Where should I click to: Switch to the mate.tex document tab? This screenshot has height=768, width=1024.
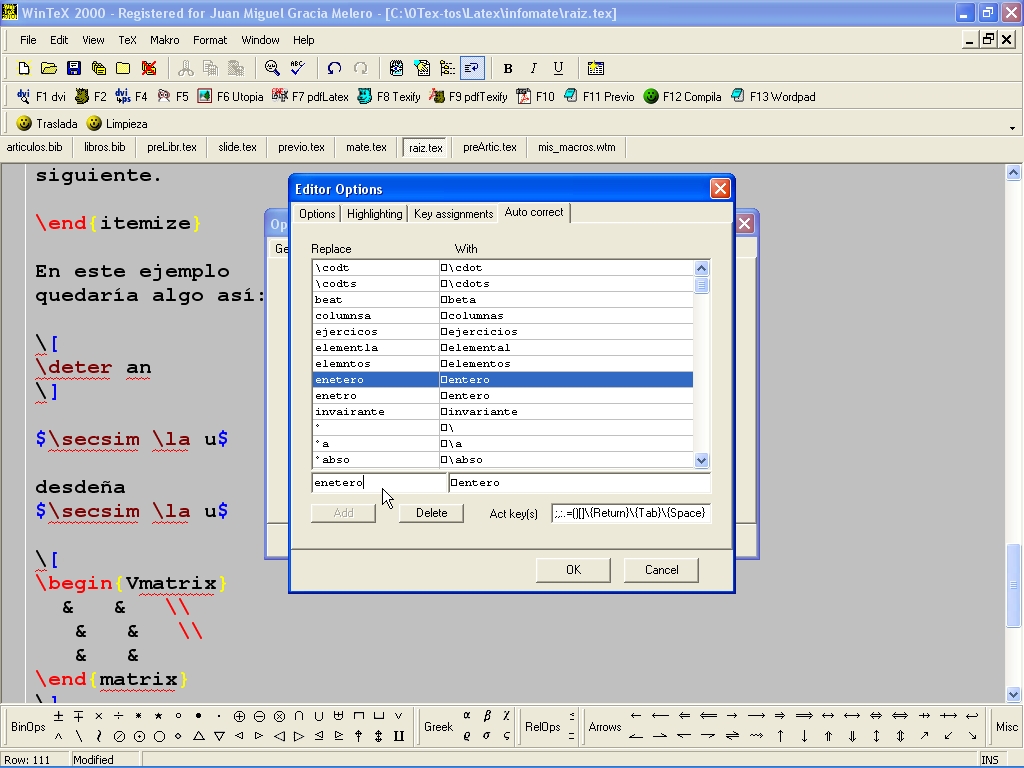pos(366,148)
